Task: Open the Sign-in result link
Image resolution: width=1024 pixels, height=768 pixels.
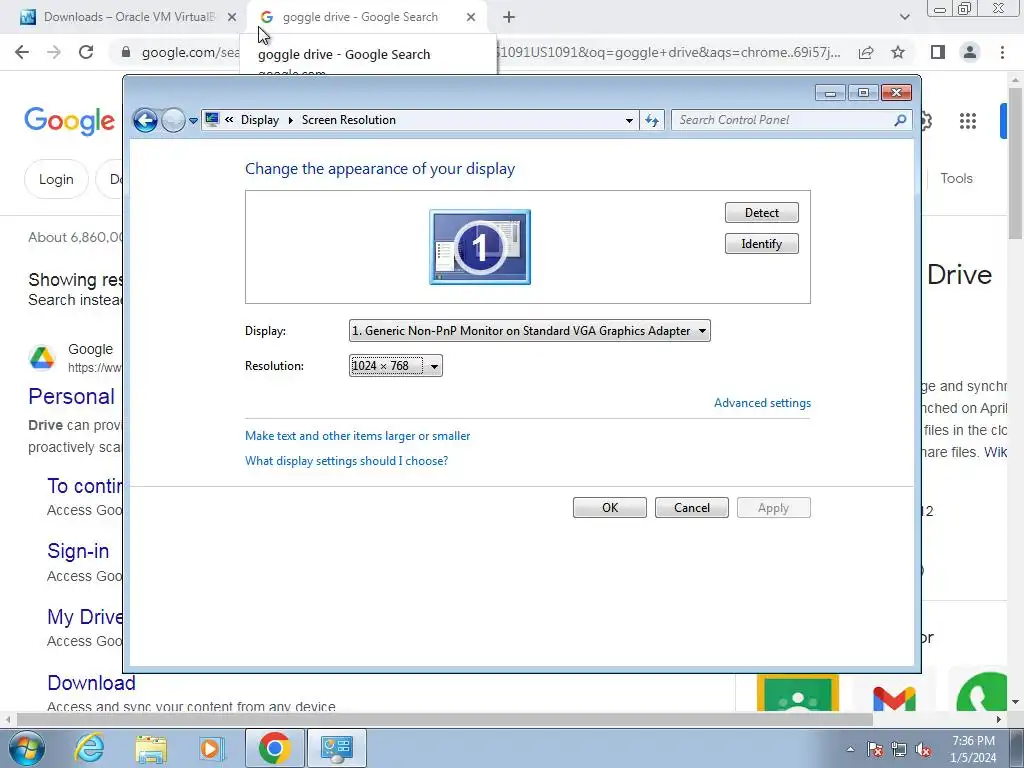Action: (78, 551)
